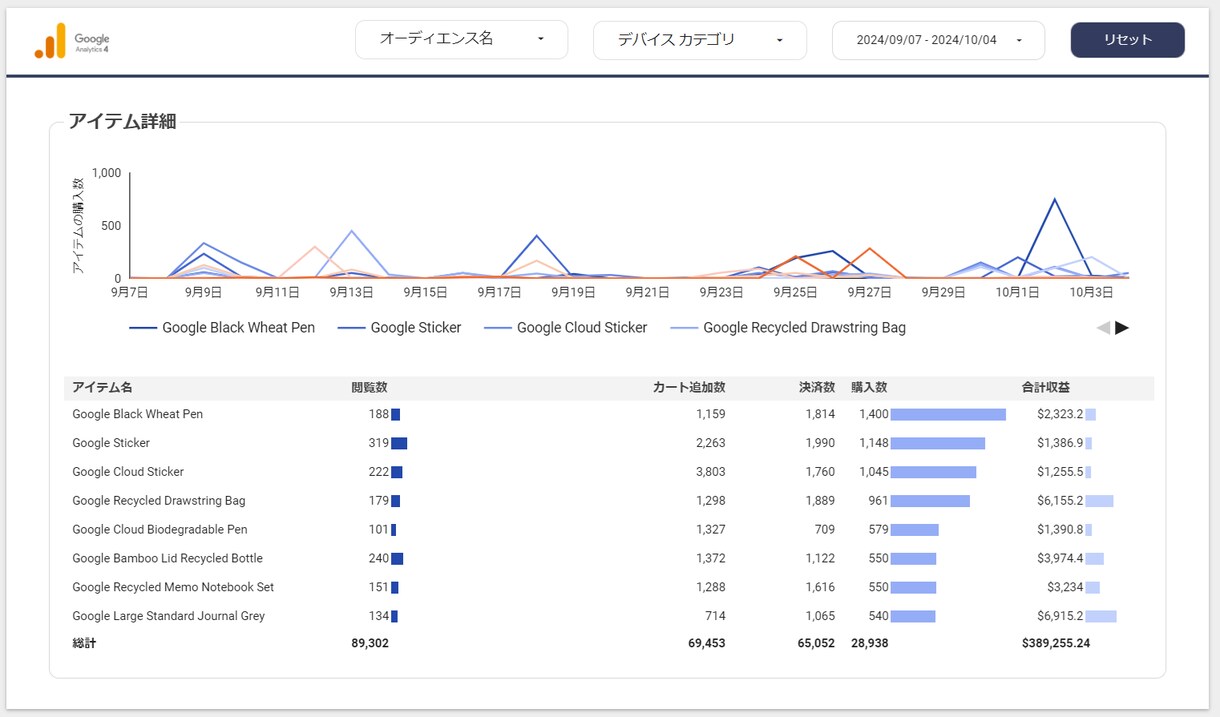
Task: Select the Google Black Wheat Pen table row name
Action: 137,414
